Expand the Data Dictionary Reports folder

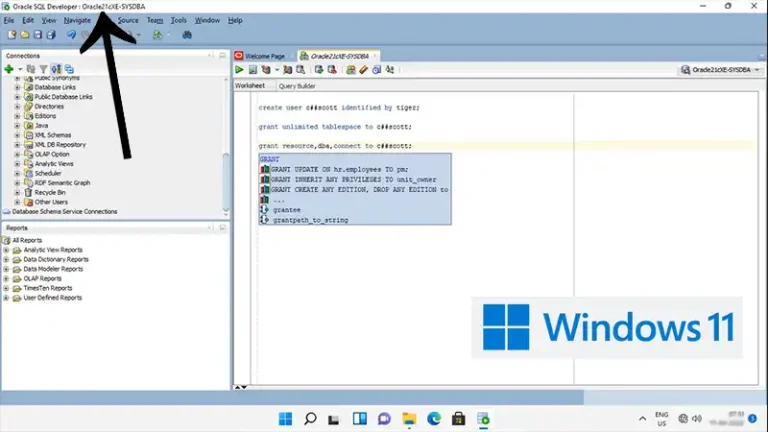coord(6,260)
